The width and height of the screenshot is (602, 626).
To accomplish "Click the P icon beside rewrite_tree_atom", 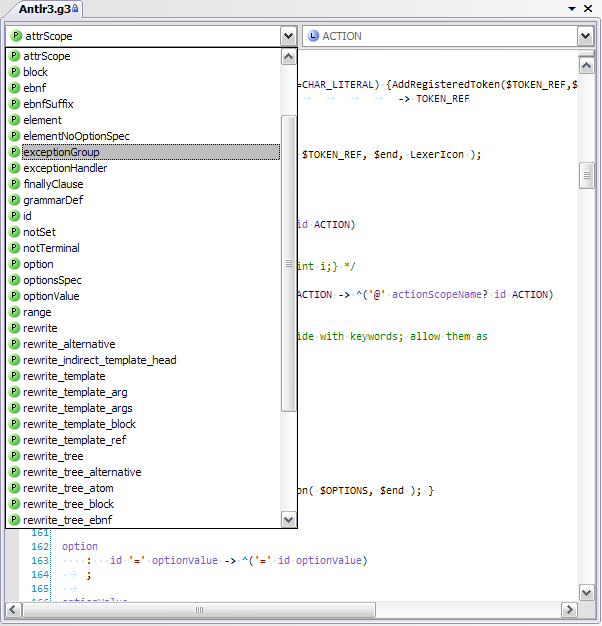I will click(x=14, y=488).
